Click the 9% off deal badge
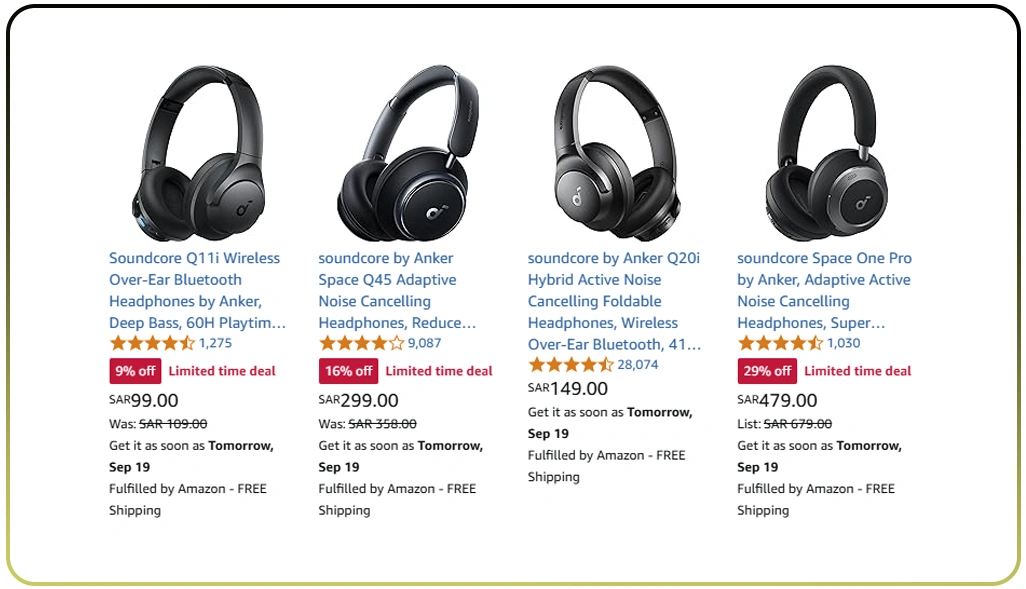 (x=135, y=371)
